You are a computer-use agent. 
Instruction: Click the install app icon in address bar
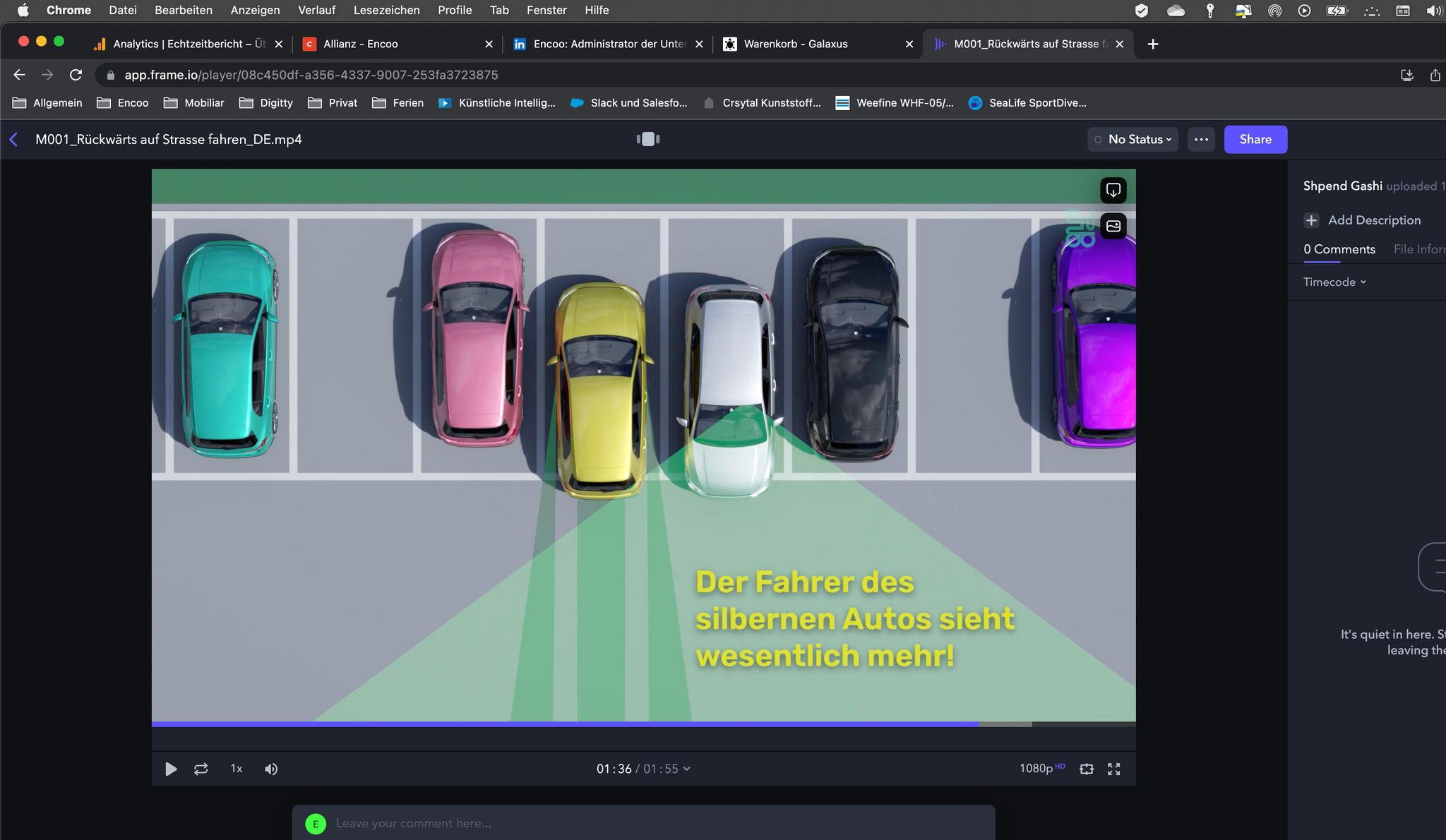(x=1407, y=75)
